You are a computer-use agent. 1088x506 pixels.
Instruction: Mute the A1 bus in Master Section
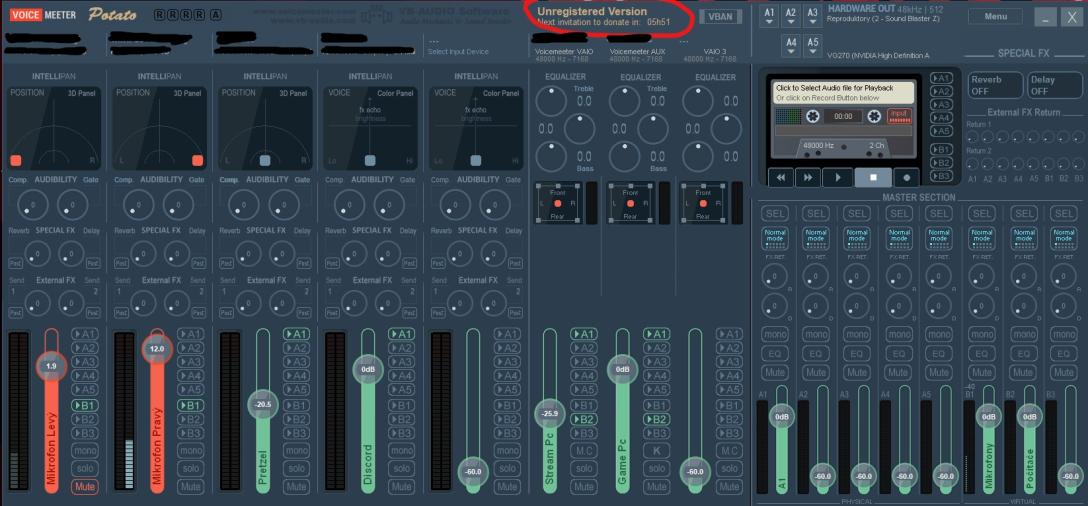(x=775, y=372)
